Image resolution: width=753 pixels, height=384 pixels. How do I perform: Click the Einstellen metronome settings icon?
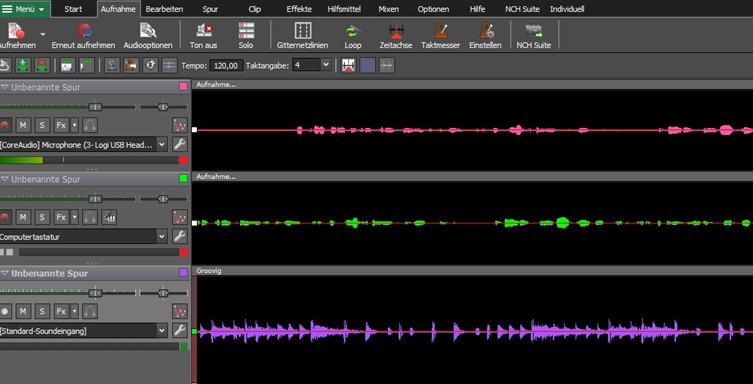coord(486,36)
